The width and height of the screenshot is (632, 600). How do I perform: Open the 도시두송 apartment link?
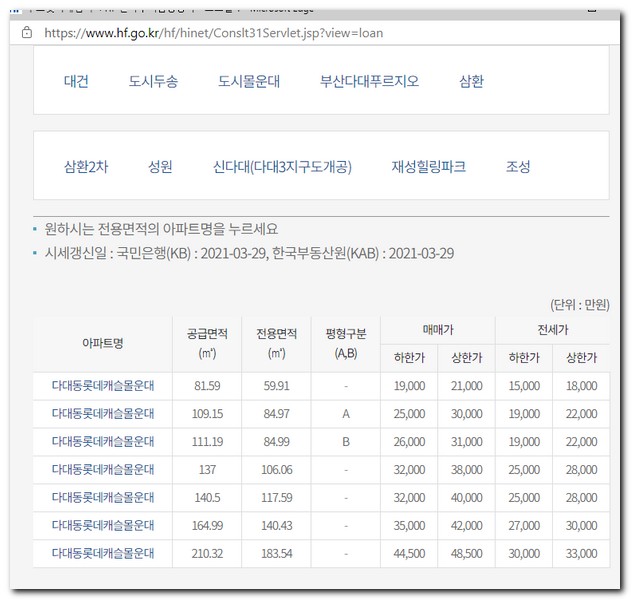(153, 81)
